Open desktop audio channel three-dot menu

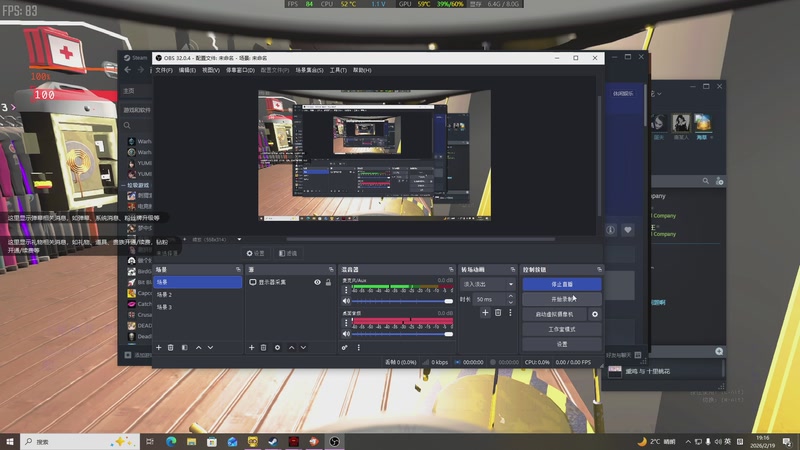tap(346, 323)
